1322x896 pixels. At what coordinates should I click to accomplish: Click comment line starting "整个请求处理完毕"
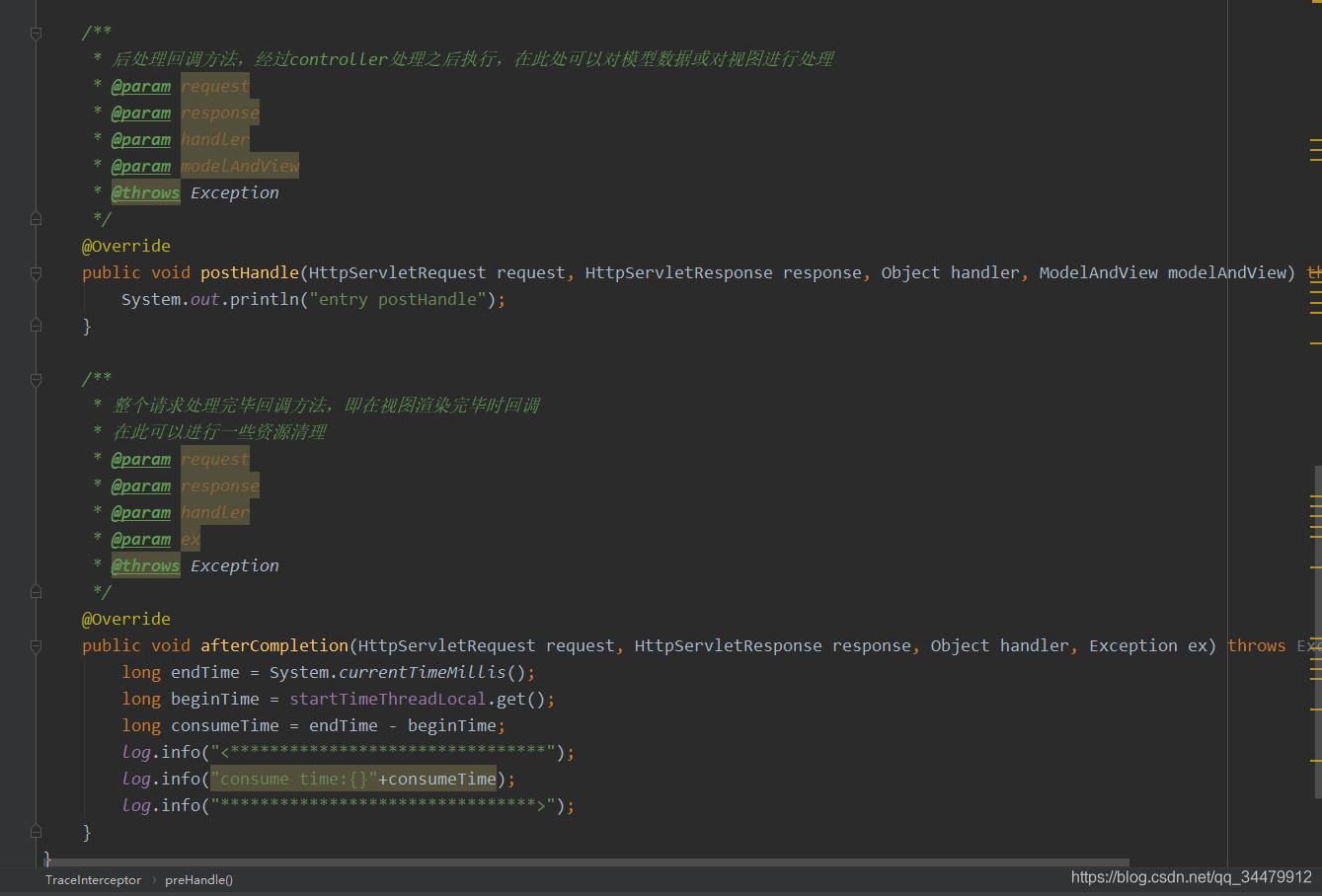326,406
